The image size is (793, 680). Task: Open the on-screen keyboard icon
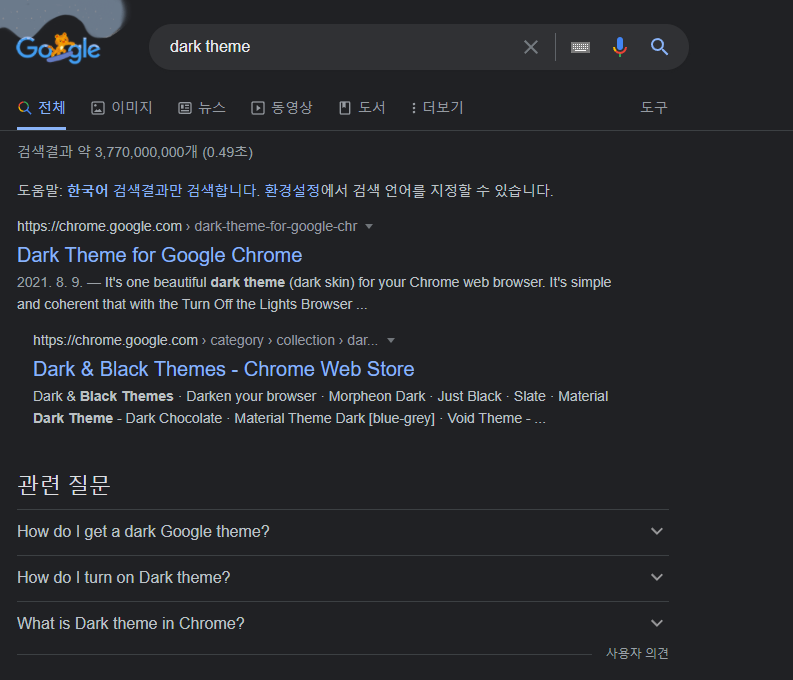(580, 47)
